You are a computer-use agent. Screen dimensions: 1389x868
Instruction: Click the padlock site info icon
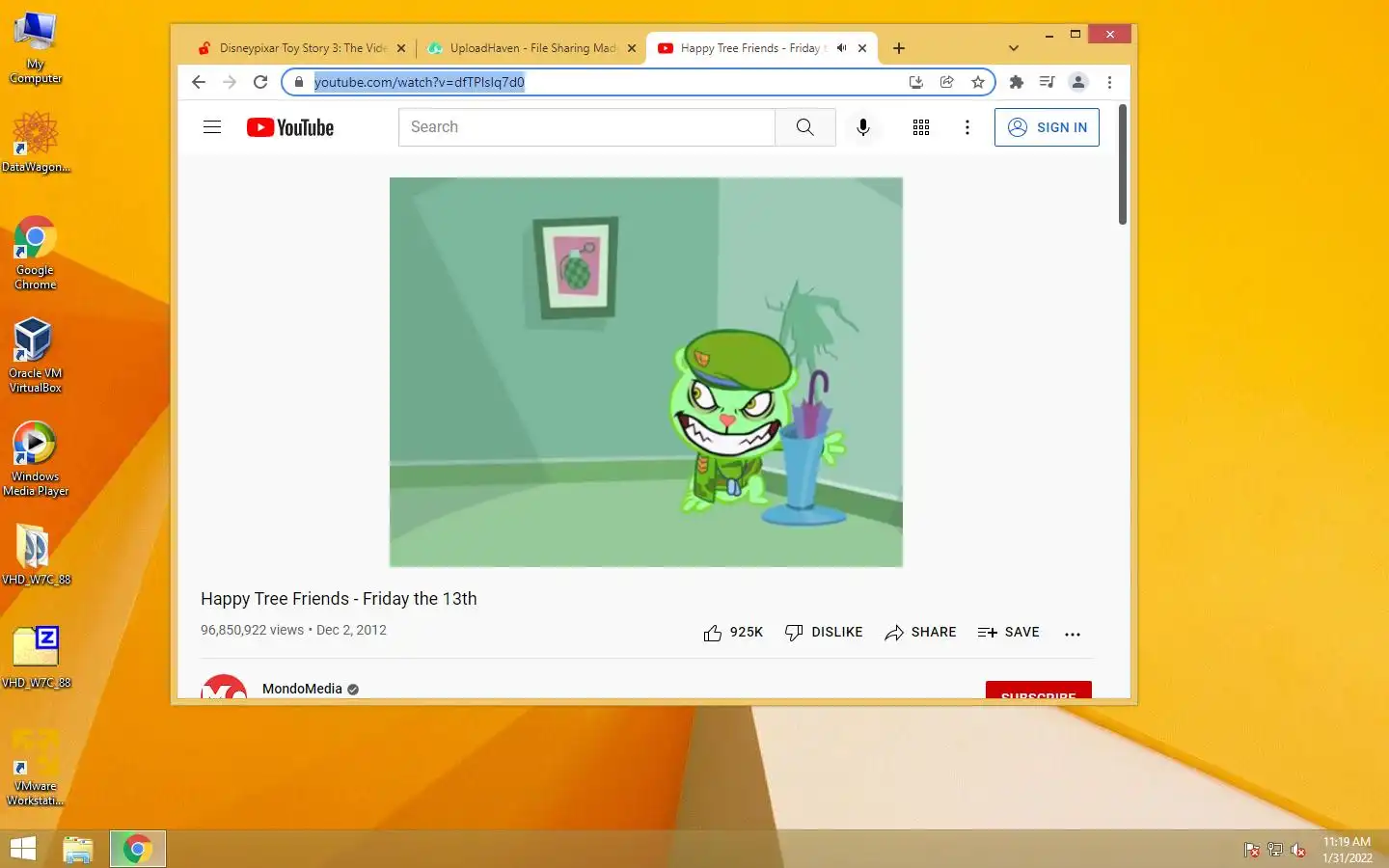(299, 82)
